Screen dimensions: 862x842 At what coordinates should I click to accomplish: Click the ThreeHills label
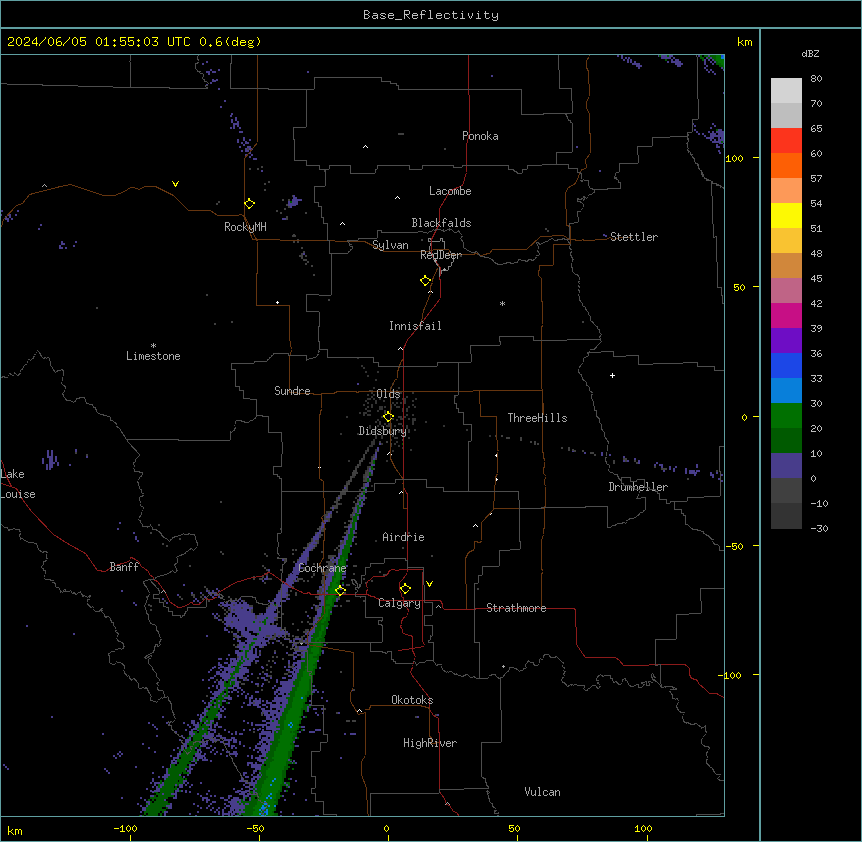(x=537, y=418)
